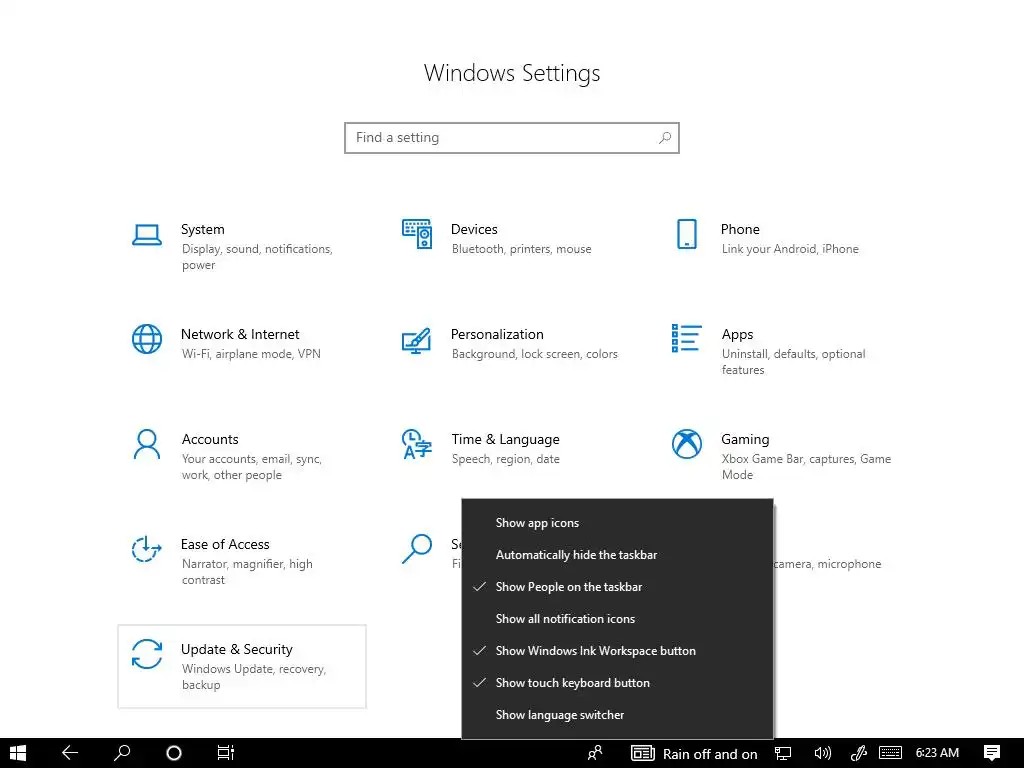Open the Ease of Access icon

point(147,549)
